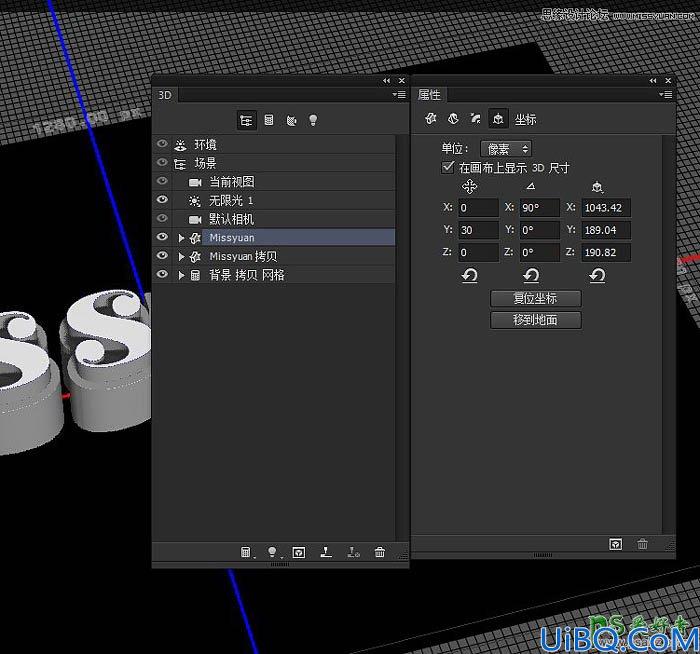Image resolution: width=700 pixels, height=654 pixels.
Task: Click the 3D print start icon
Action: pos(326,553)
